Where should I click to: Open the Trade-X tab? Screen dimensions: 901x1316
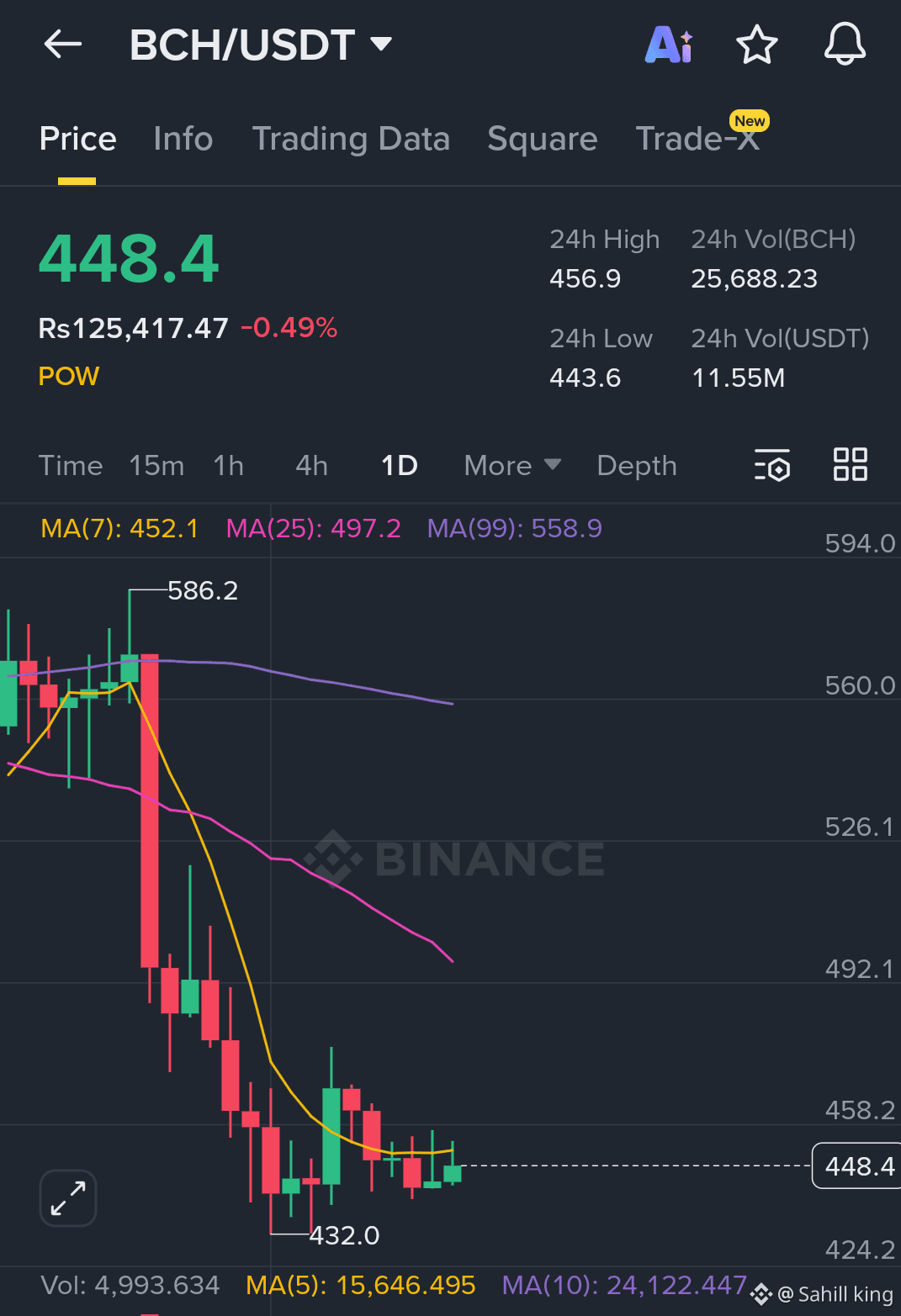pos(698,139)
